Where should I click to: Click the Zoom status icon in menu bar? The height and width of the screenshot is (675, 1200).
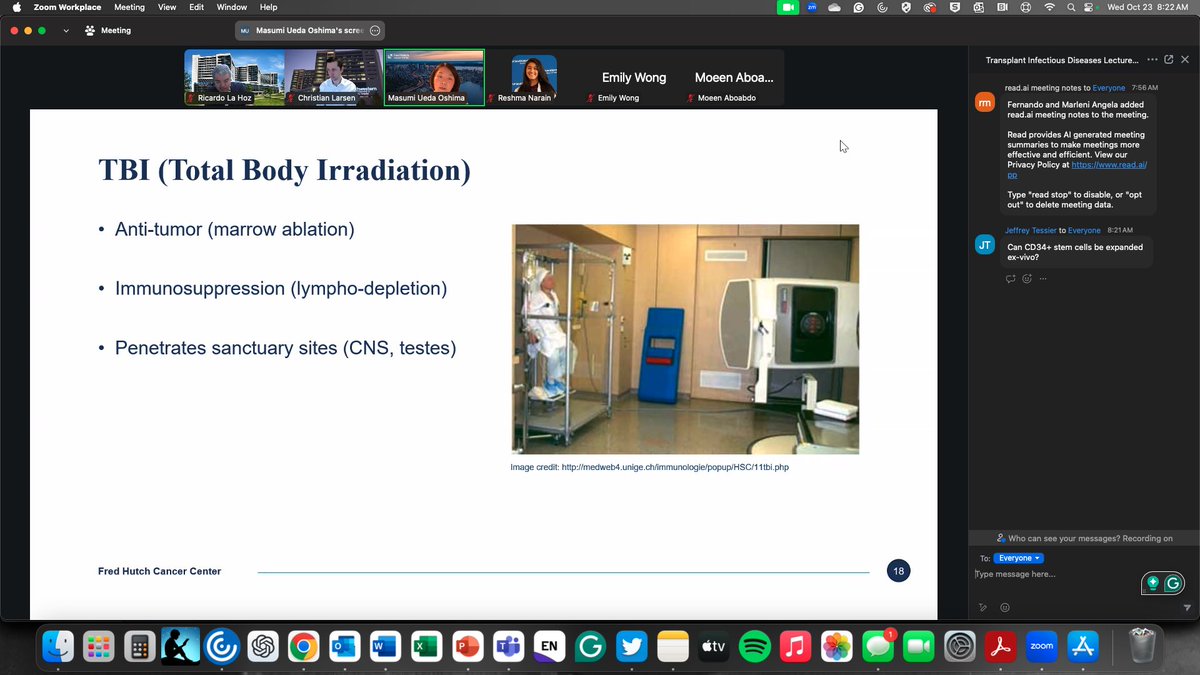tap(812, 7)
